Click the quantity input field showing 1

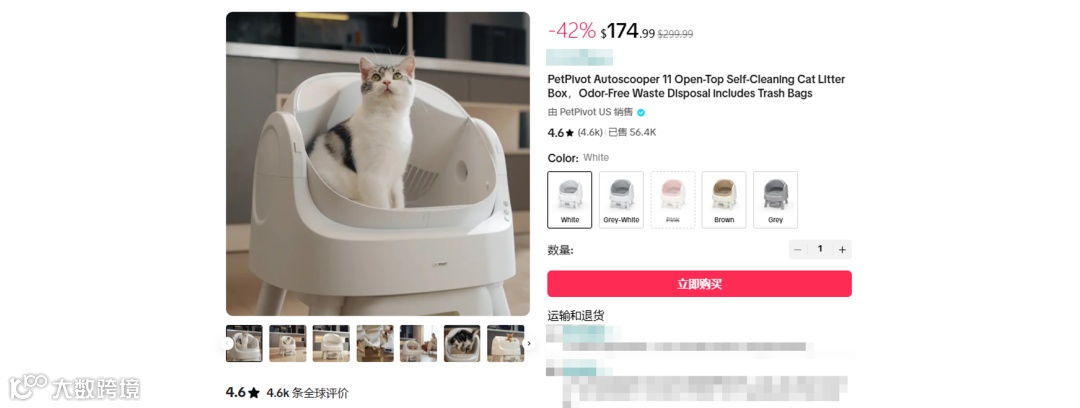pos(820,249)
